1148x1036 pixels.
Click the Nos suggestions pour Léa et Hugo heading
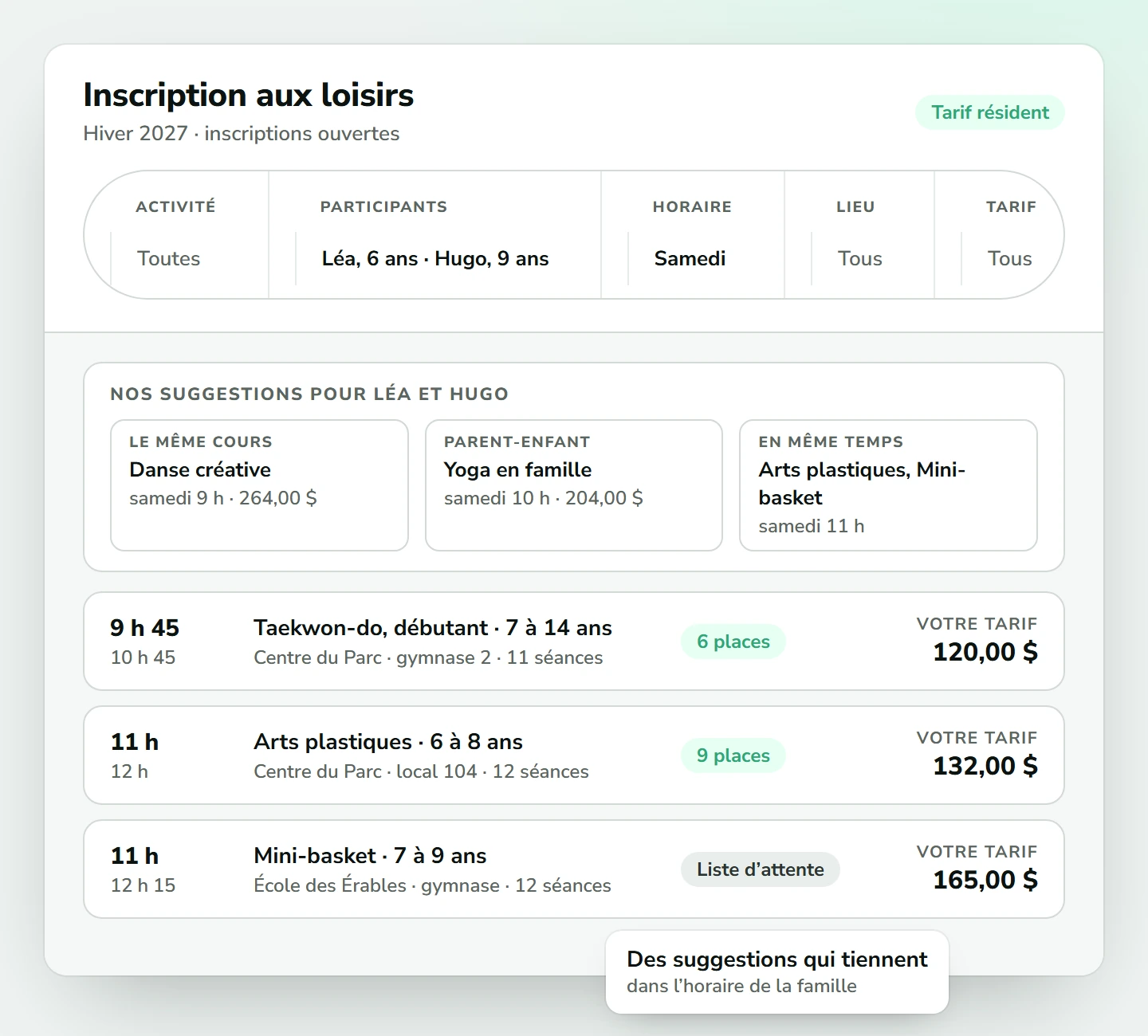309,394
